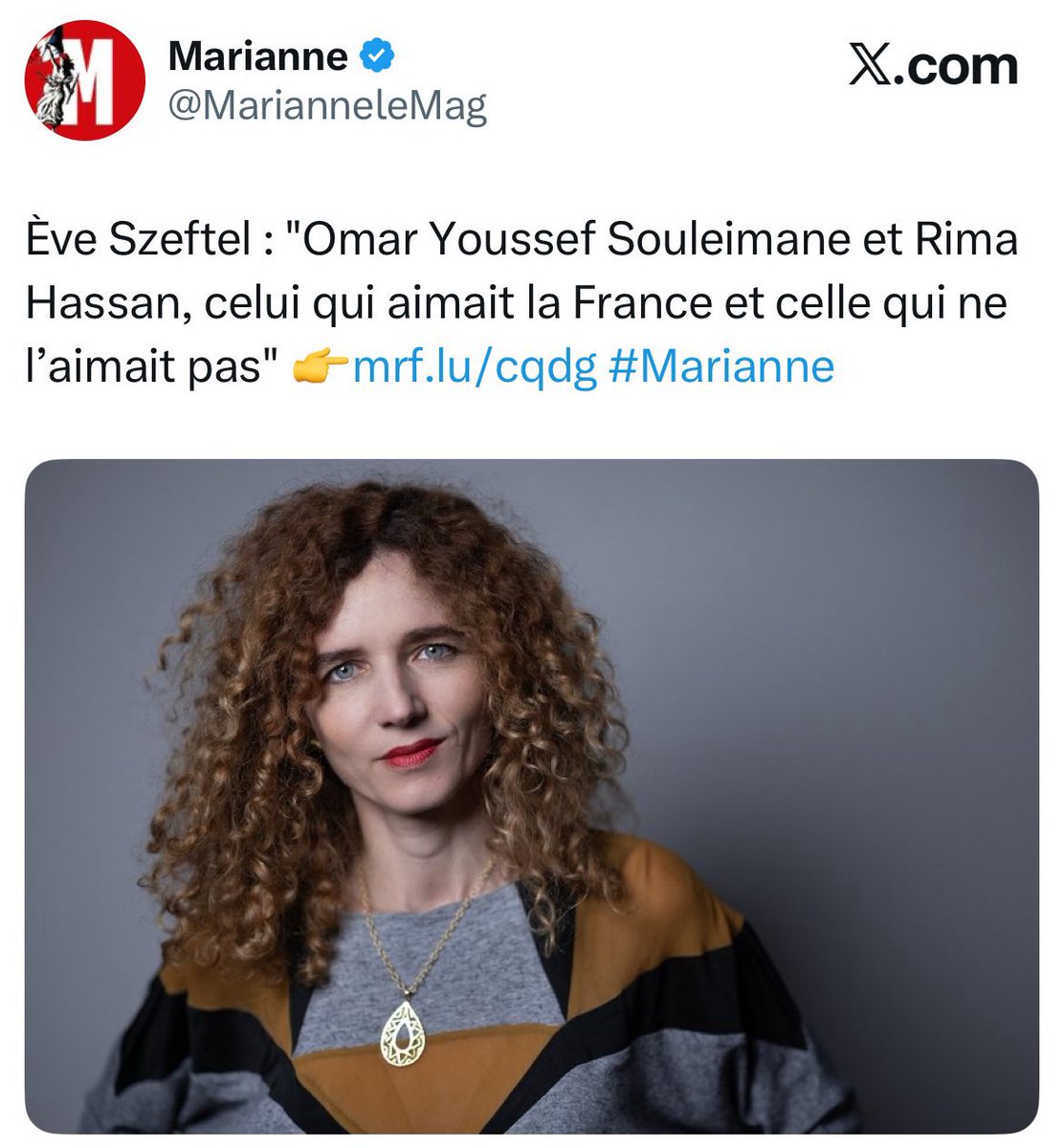Open the @MarianneleMag handle
This screenshot has height=1148, width=1064.
(327, 105)
